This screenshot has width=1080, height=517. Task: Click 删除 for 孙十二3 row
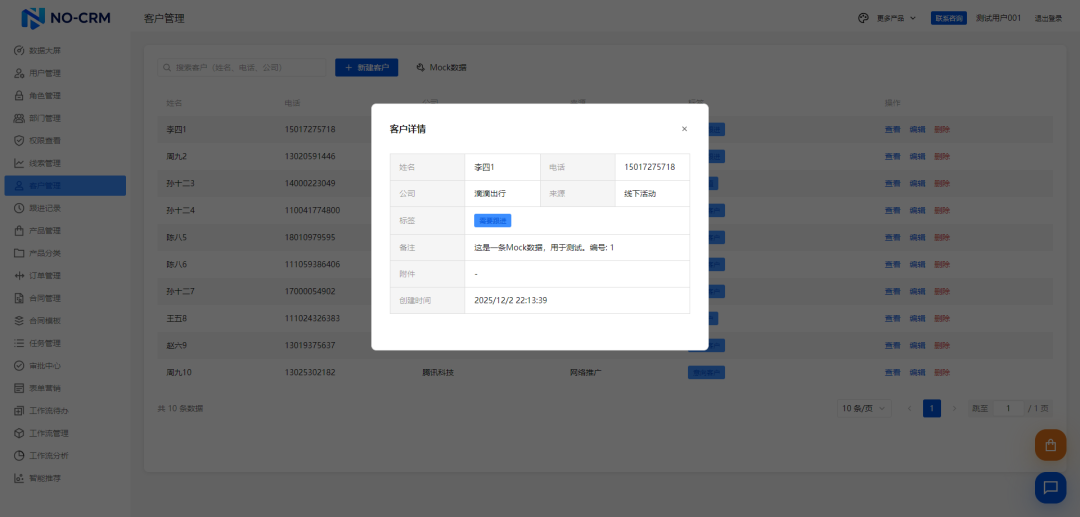[942, 183]
